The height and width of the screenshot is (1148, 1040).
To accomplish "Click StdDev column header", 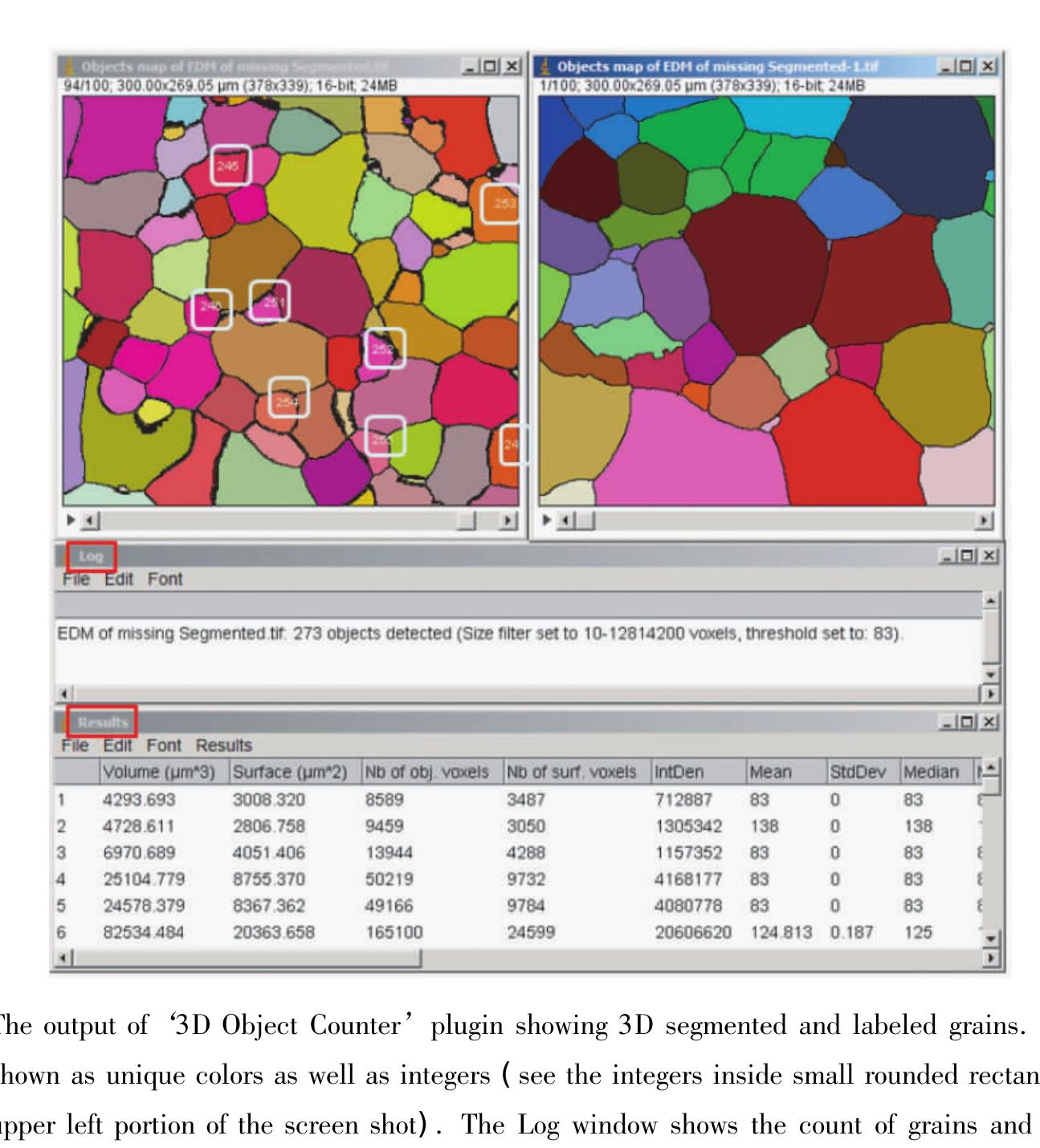I will [x=863, y=772].
